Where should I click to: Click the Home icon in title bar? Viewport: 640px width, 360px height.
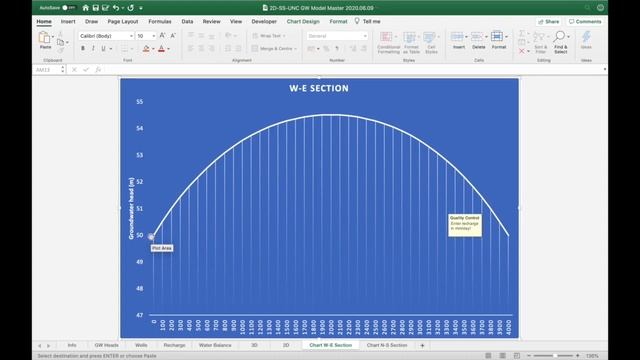tap(85, 8)
